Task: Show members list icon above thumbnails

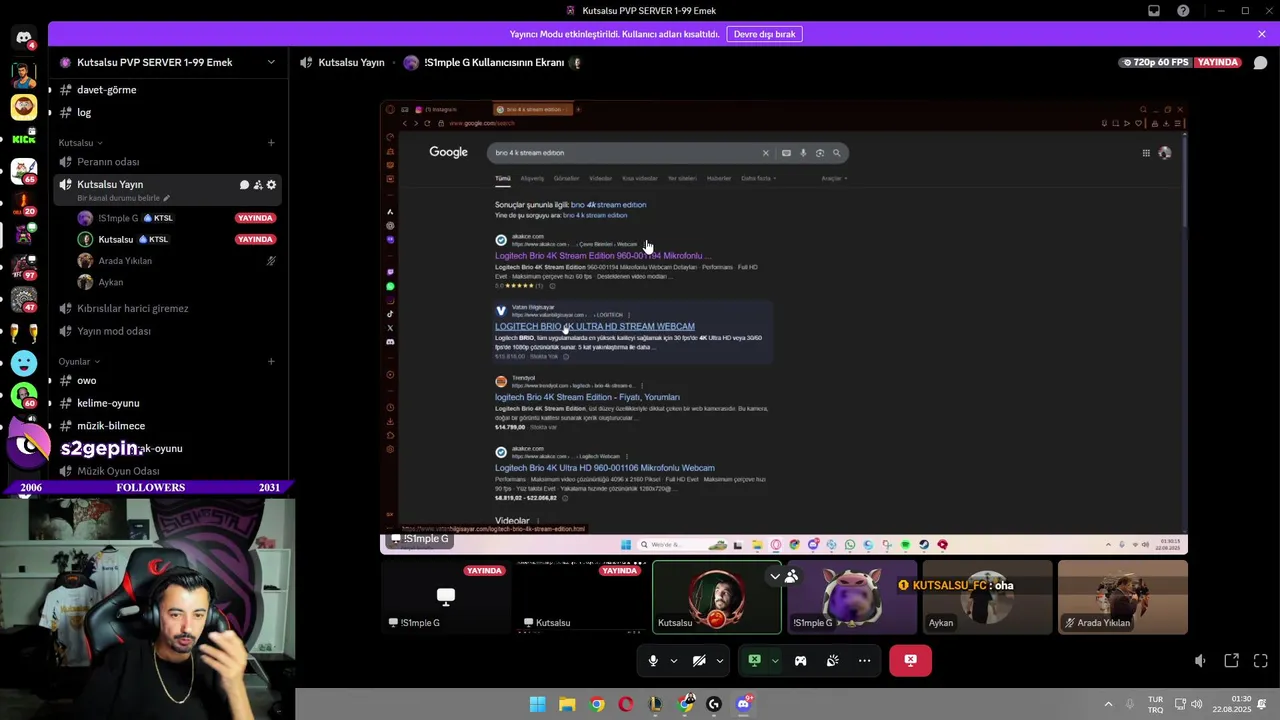Action: click(791, 576)
